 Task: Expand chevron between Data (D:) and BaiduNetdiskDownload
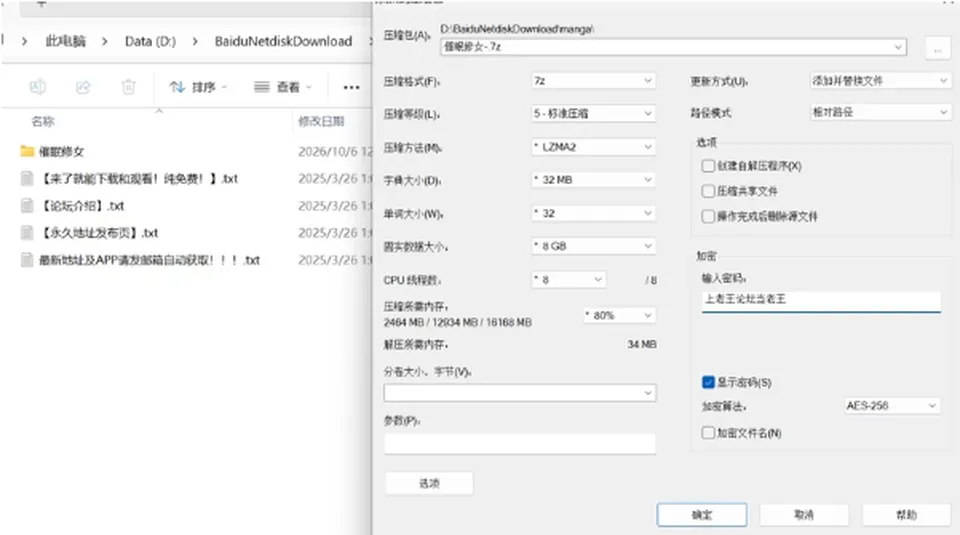[x=195, y=41]
